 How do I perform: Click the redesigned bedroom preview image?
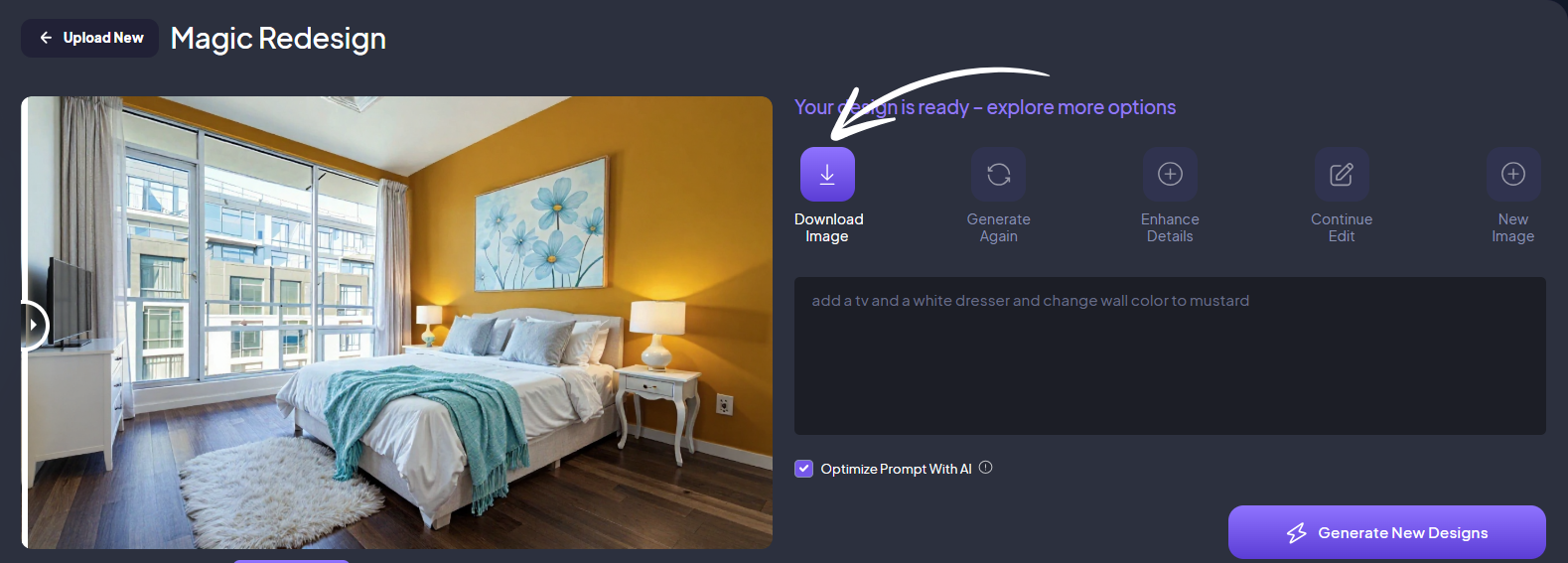point(397,323)
